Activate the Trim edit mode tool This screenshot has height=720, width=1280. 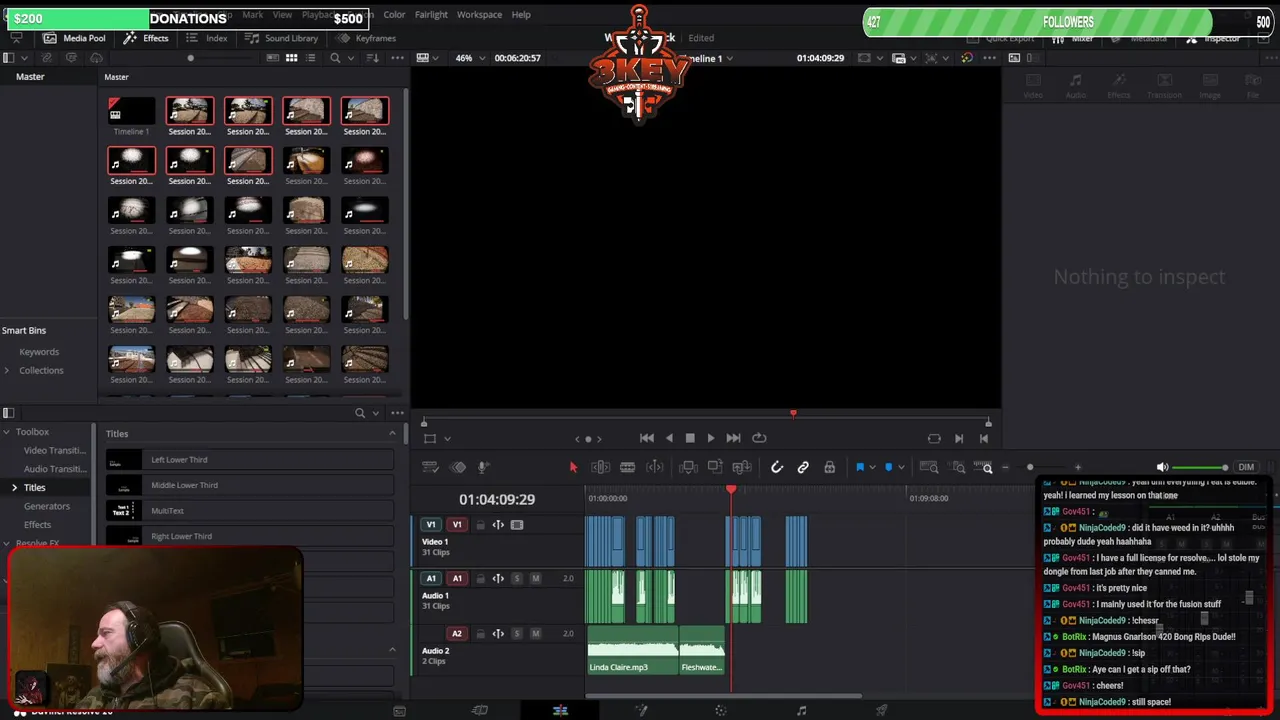600,467
